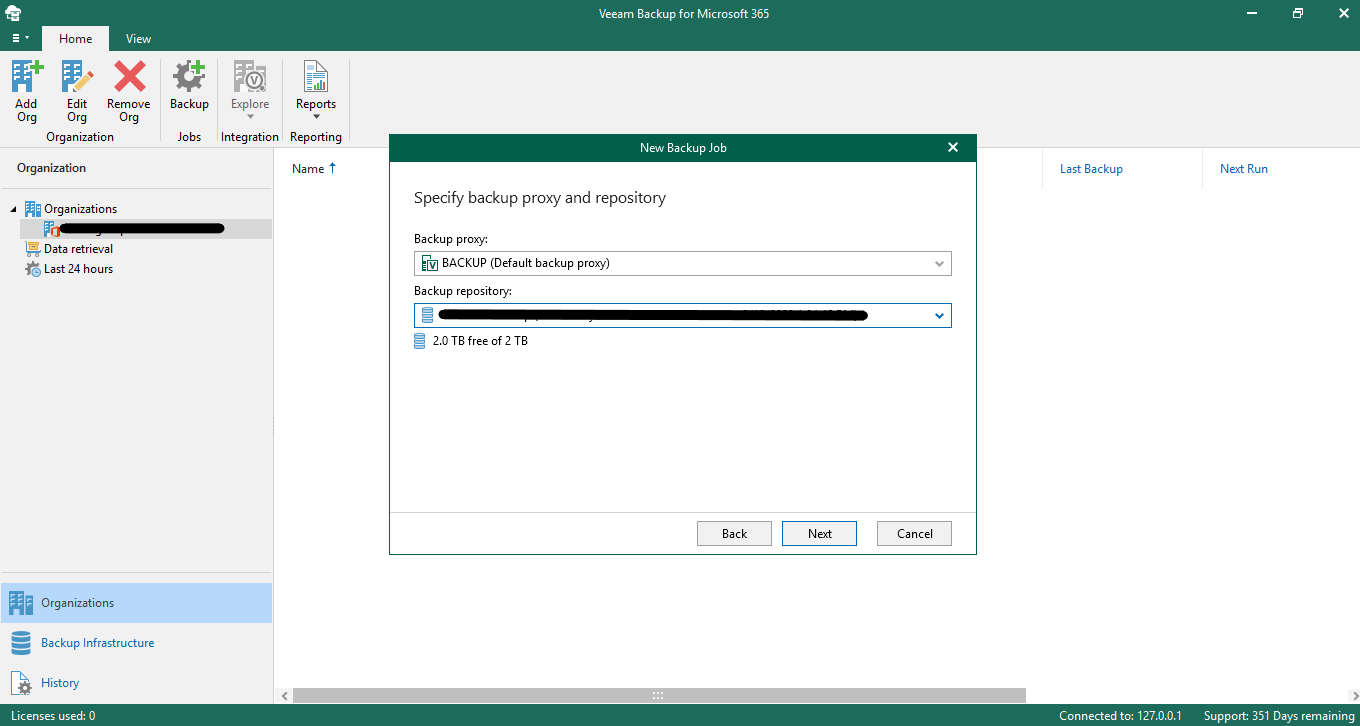Switch to the View tab

(138, 39)
